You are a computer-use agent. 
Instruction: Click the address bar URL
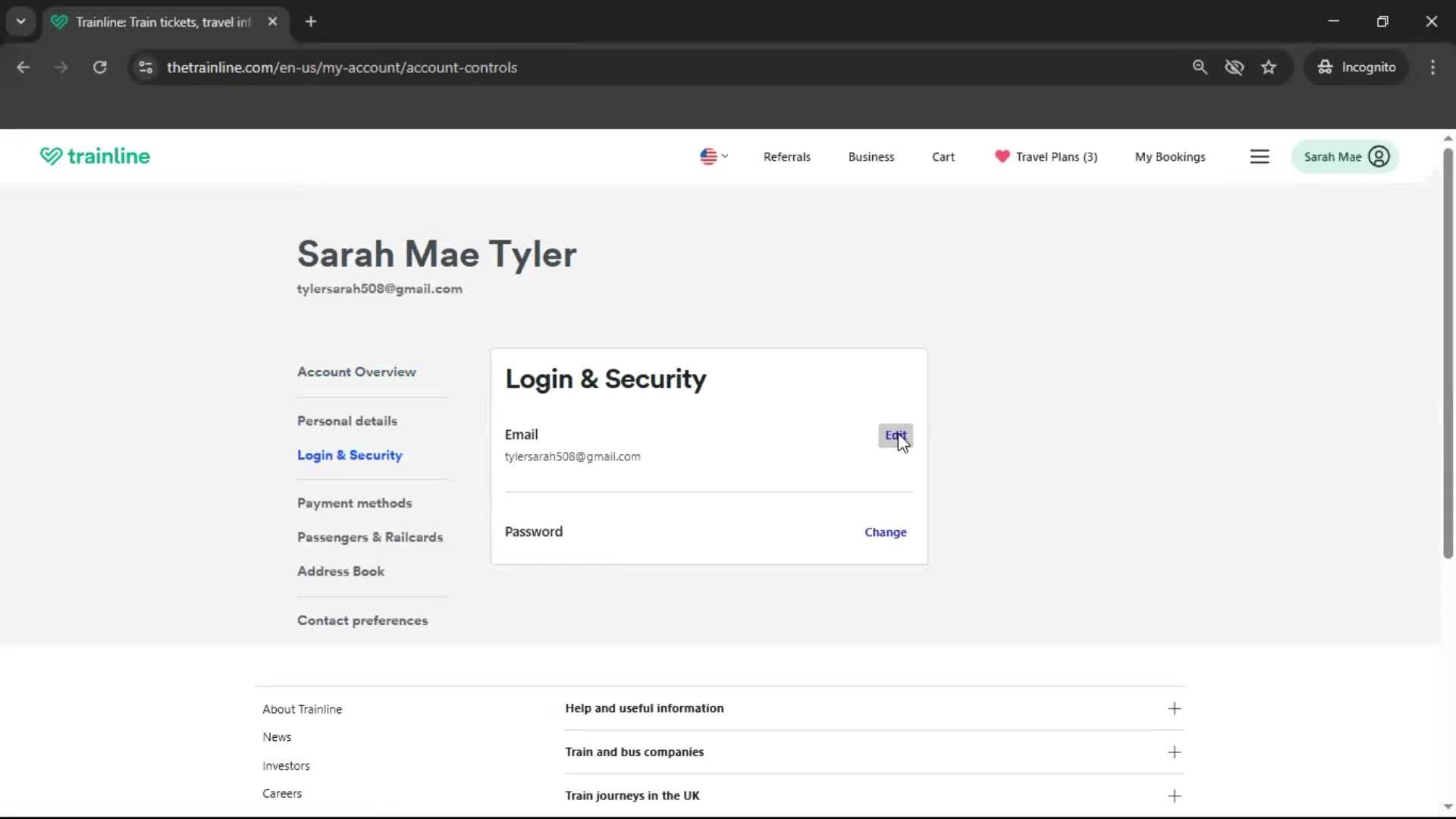pos(341,67)
